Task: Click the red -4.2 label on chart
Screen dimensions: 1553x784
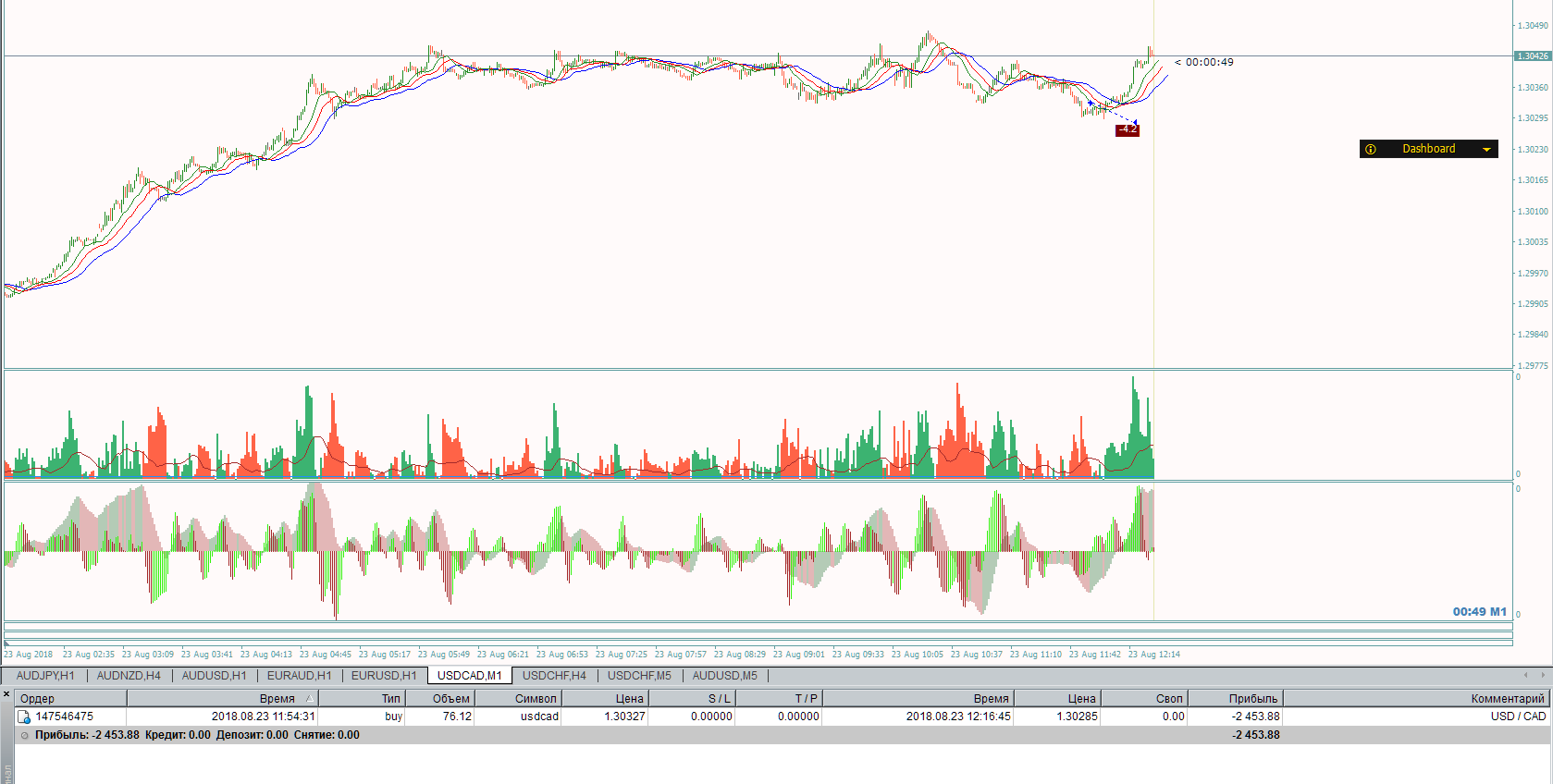Action: click(x=1128, y=129)
